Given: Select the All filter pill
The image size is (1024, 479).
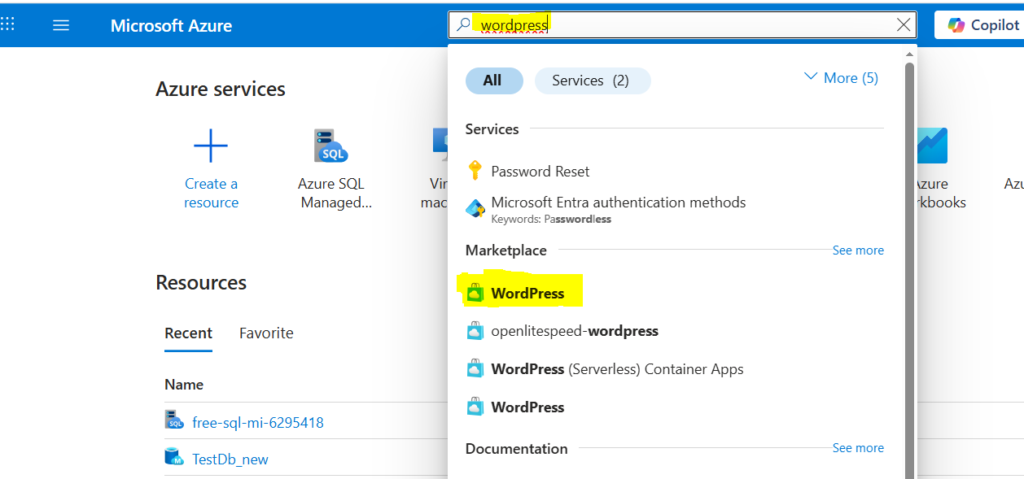Looking at the screenshot, I should [494, 80].
